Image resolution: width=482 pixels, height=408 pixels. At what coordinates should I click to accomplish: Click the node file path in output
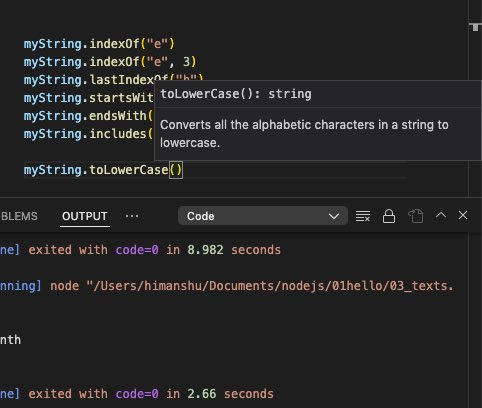point(270,286)
